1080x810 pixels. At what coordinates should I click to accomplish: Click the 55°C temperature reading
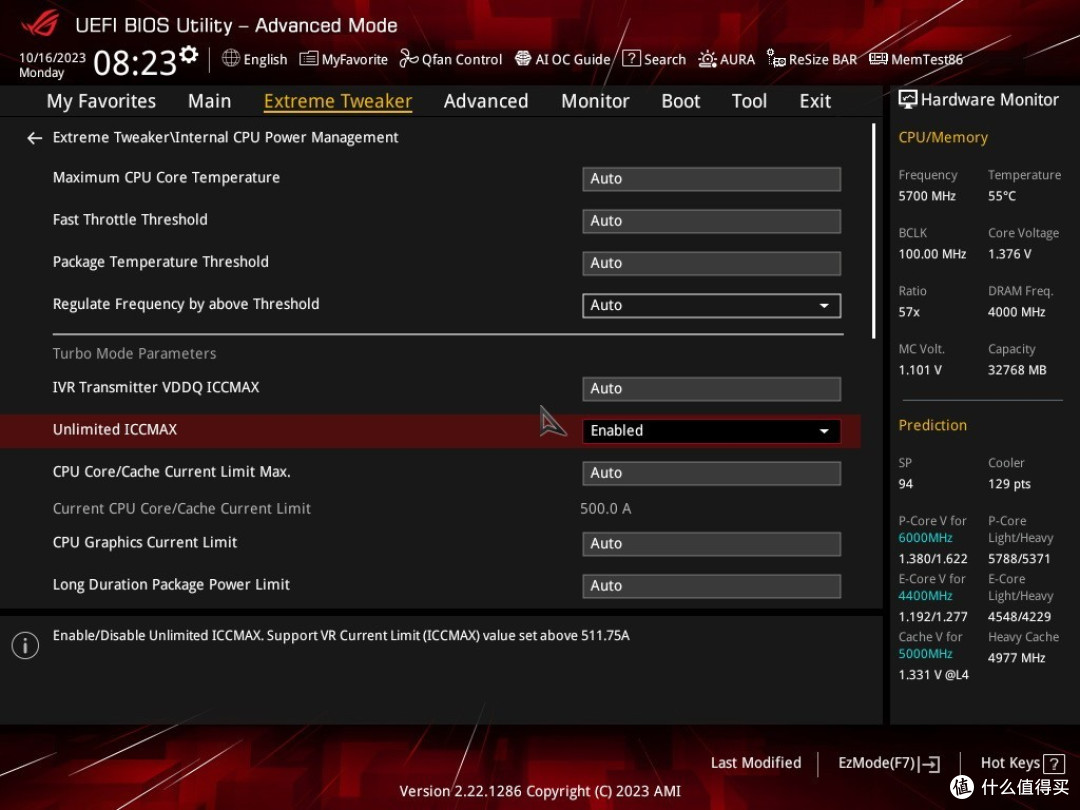point(1001,196)
